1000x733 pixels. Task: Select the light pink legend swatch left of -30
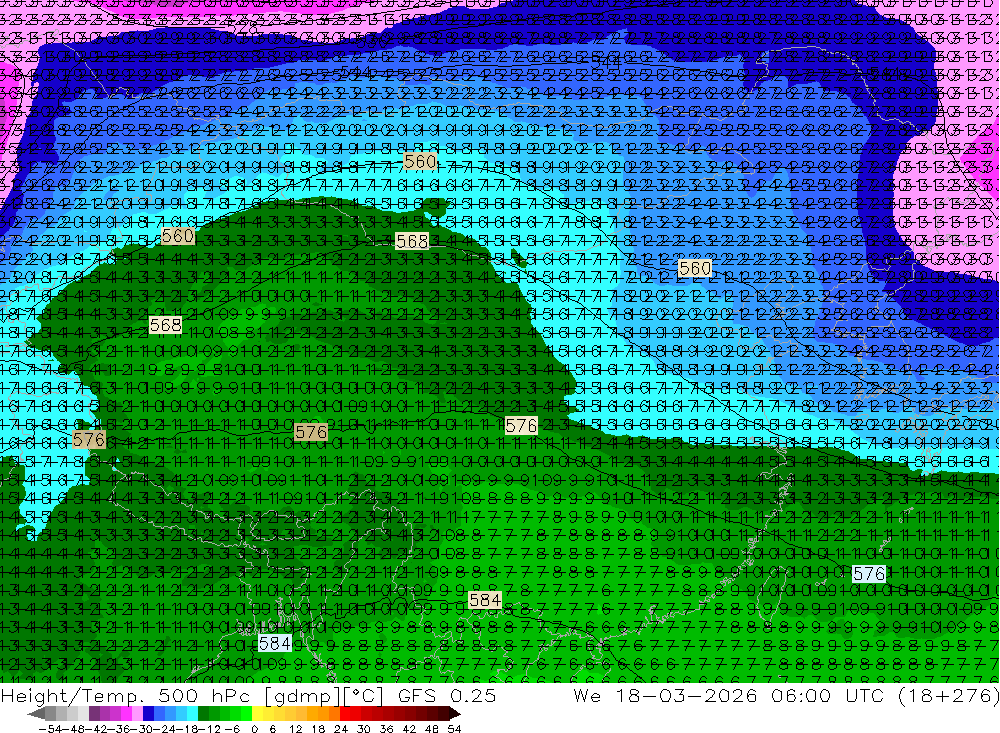[137, 714]
